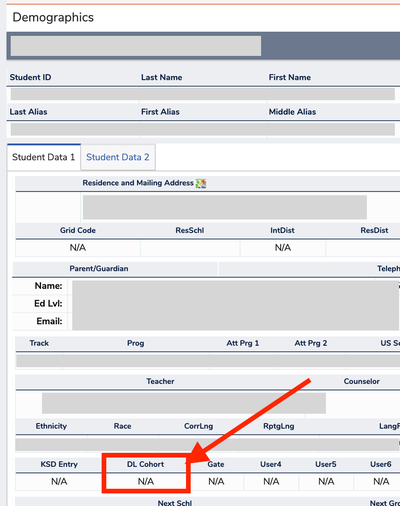400x506 pixels.
Task: Click the First Alias label
Action: point(160,112)
